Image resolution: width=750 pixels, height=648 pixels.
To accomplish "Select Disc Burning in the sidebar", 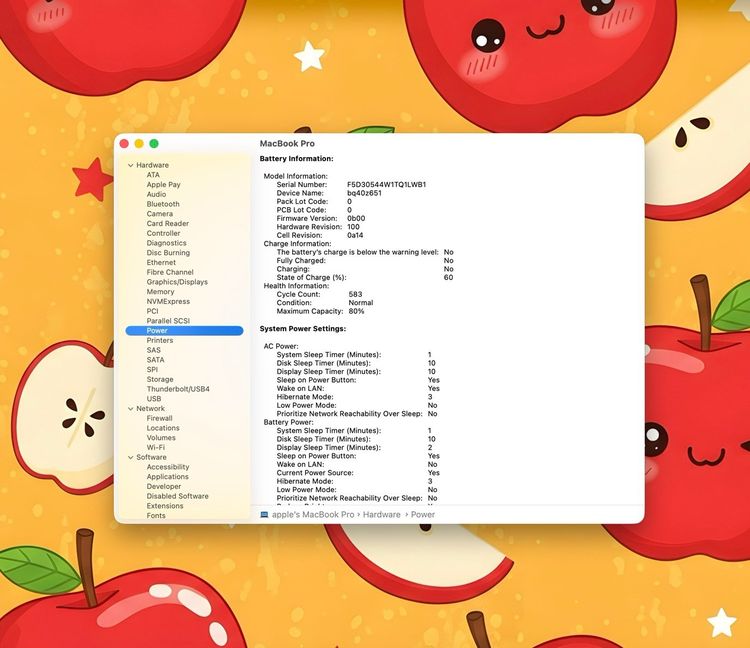I will (x=168, y=253).
